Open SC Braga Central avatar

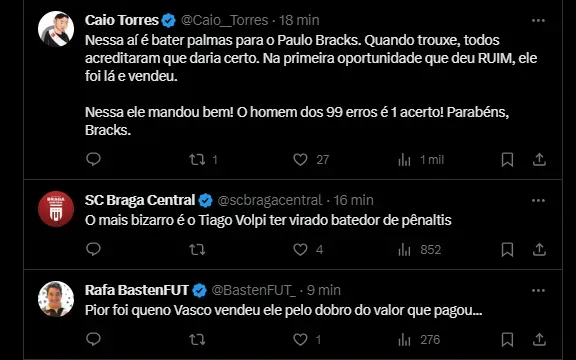click(x=56, y=209)
